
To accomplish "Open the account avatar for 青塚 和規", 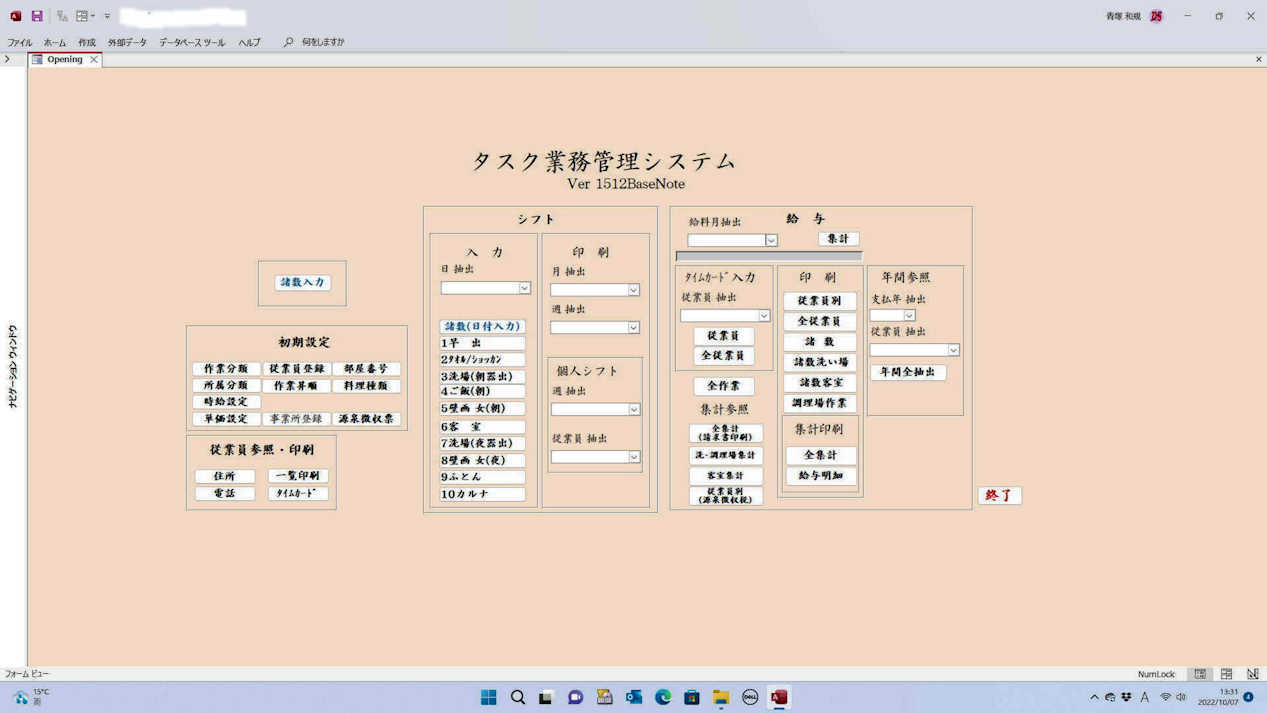I will 1156,16.
